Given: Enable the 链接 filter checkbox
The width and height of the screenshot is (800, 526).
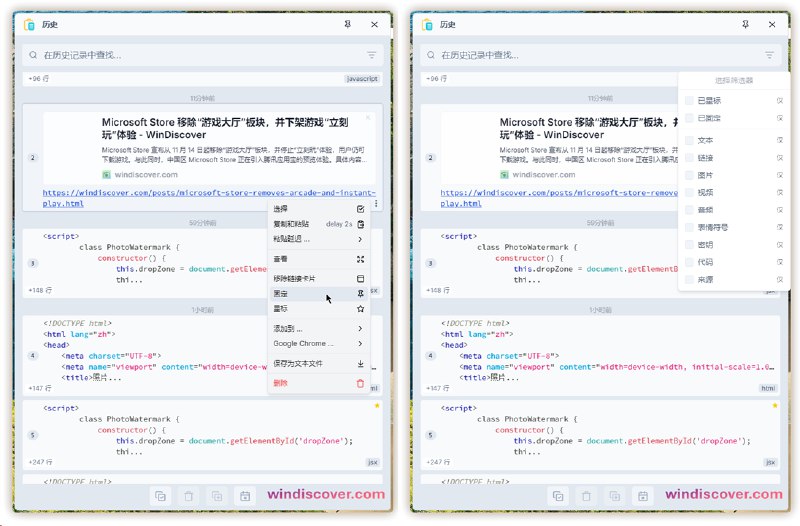Looking at the screenshot, I should click(689, 158).
